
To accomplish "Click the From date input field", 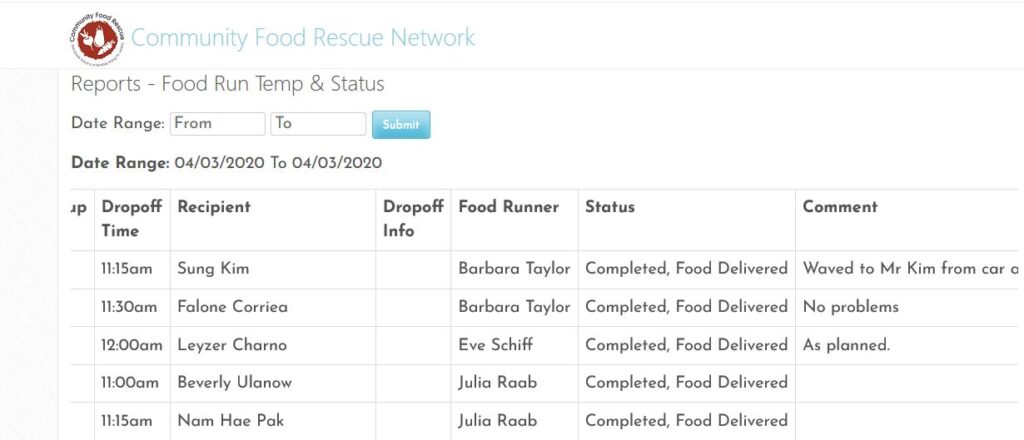I will (217, 123).
